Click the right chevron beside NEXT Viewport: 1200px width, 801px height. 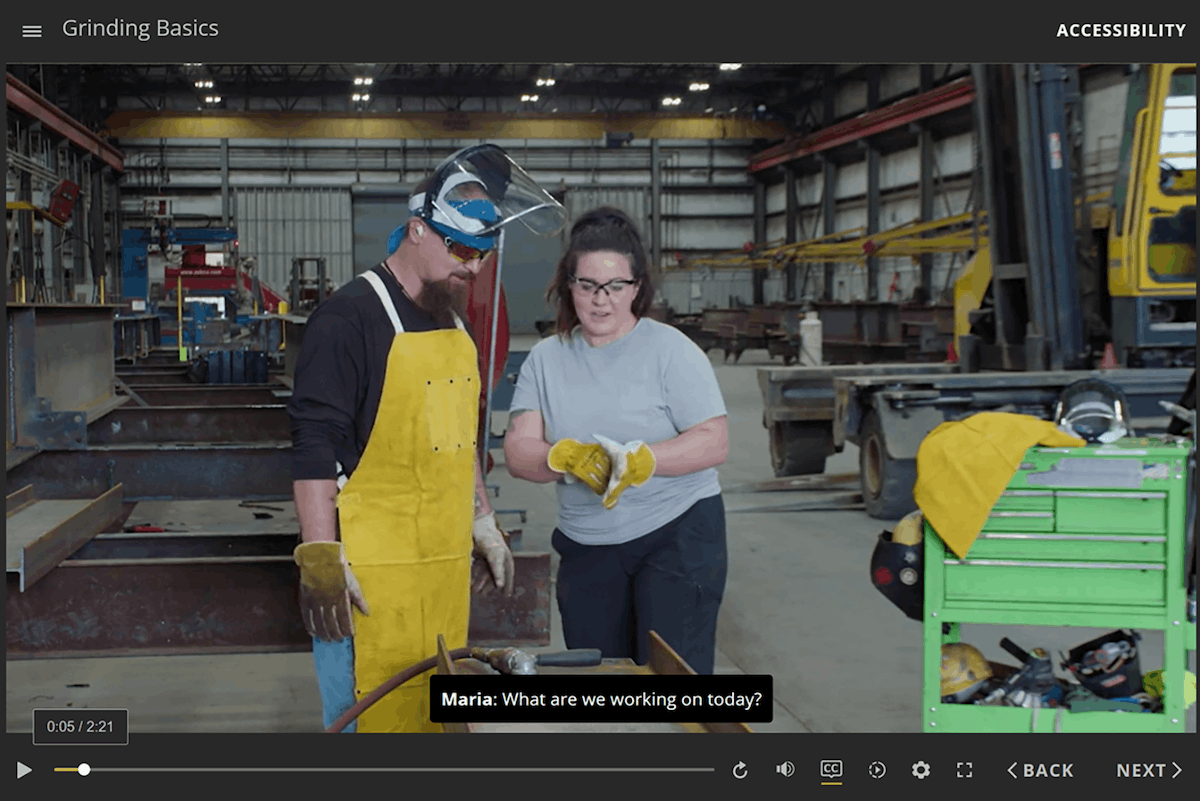[1176, 770]
